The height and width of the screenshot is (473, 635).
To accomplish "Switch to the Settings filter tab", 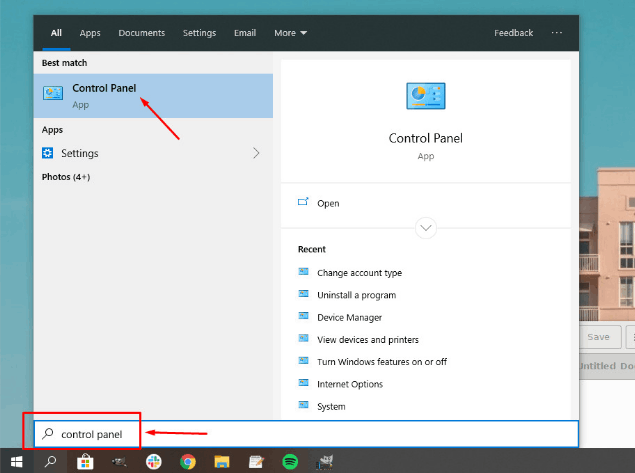I will click(199, 33).
